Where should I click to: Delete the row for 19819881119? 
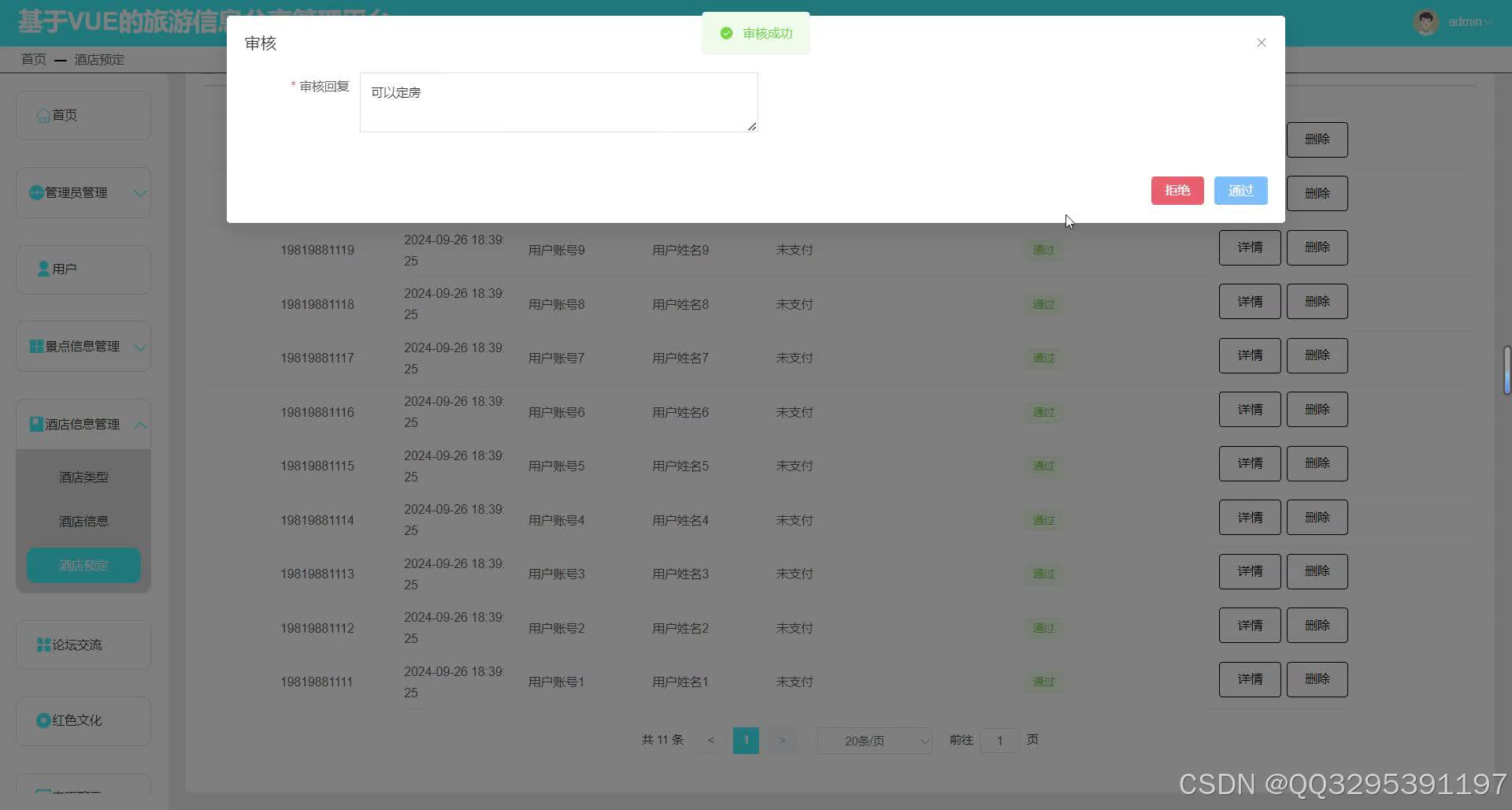click(x=1317, y=247)
